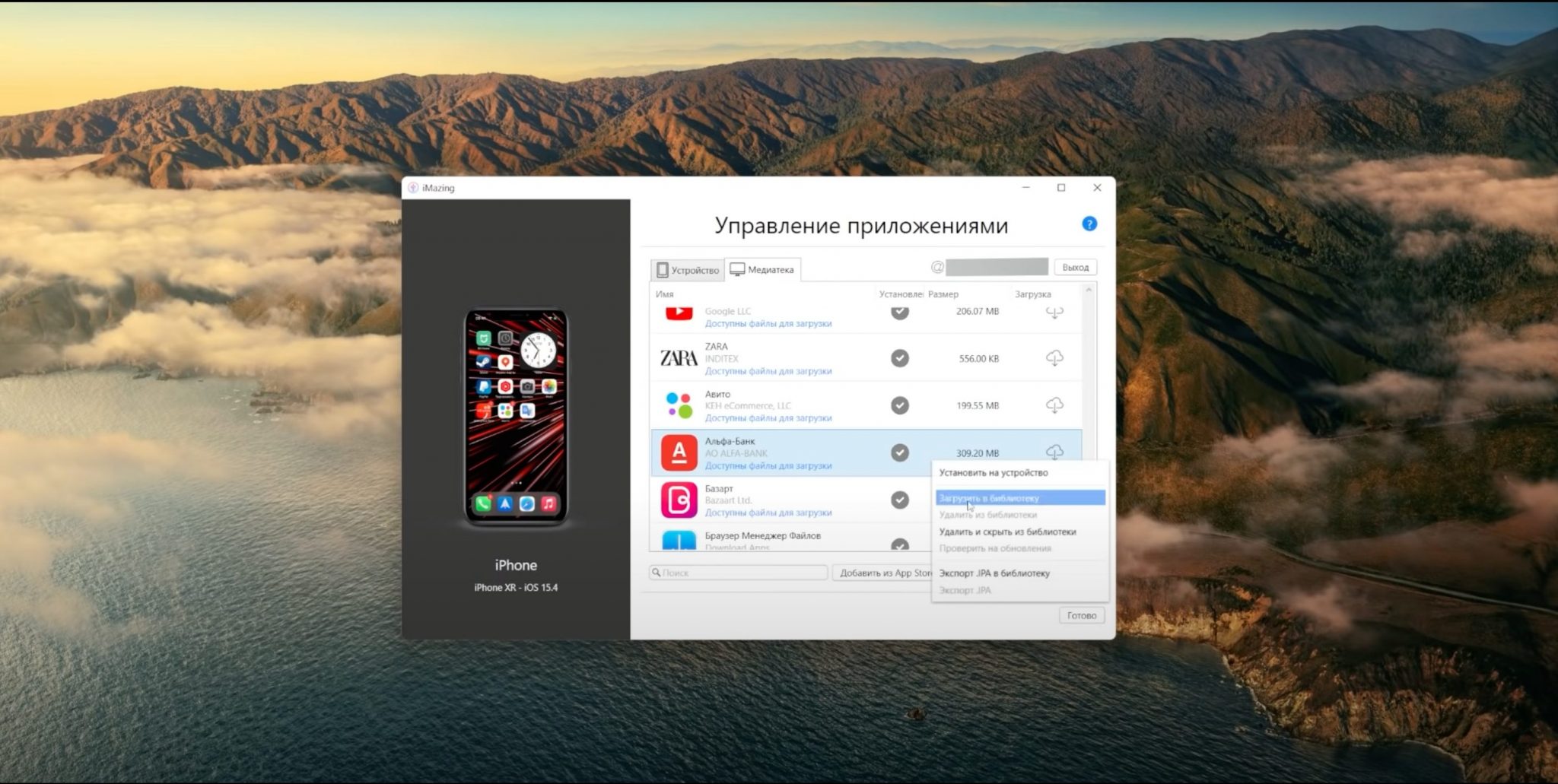Click the blue help question mark icon

(1089, 224)
